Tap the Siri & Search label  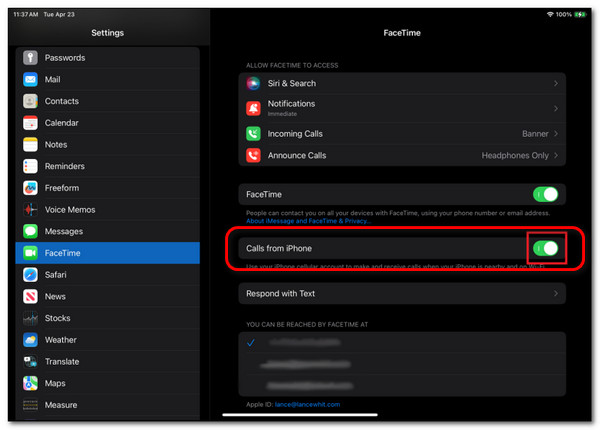(x=292, y=83)
